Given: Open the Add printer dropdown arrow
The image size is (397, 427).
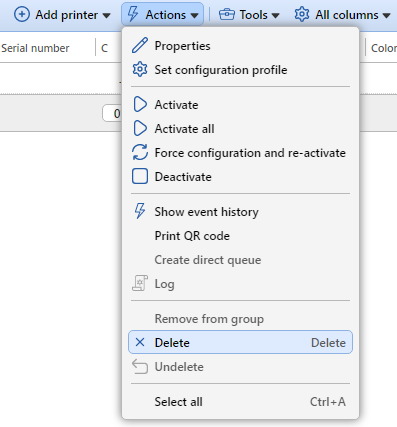Looking at the screenshot, I should point(106,16).
